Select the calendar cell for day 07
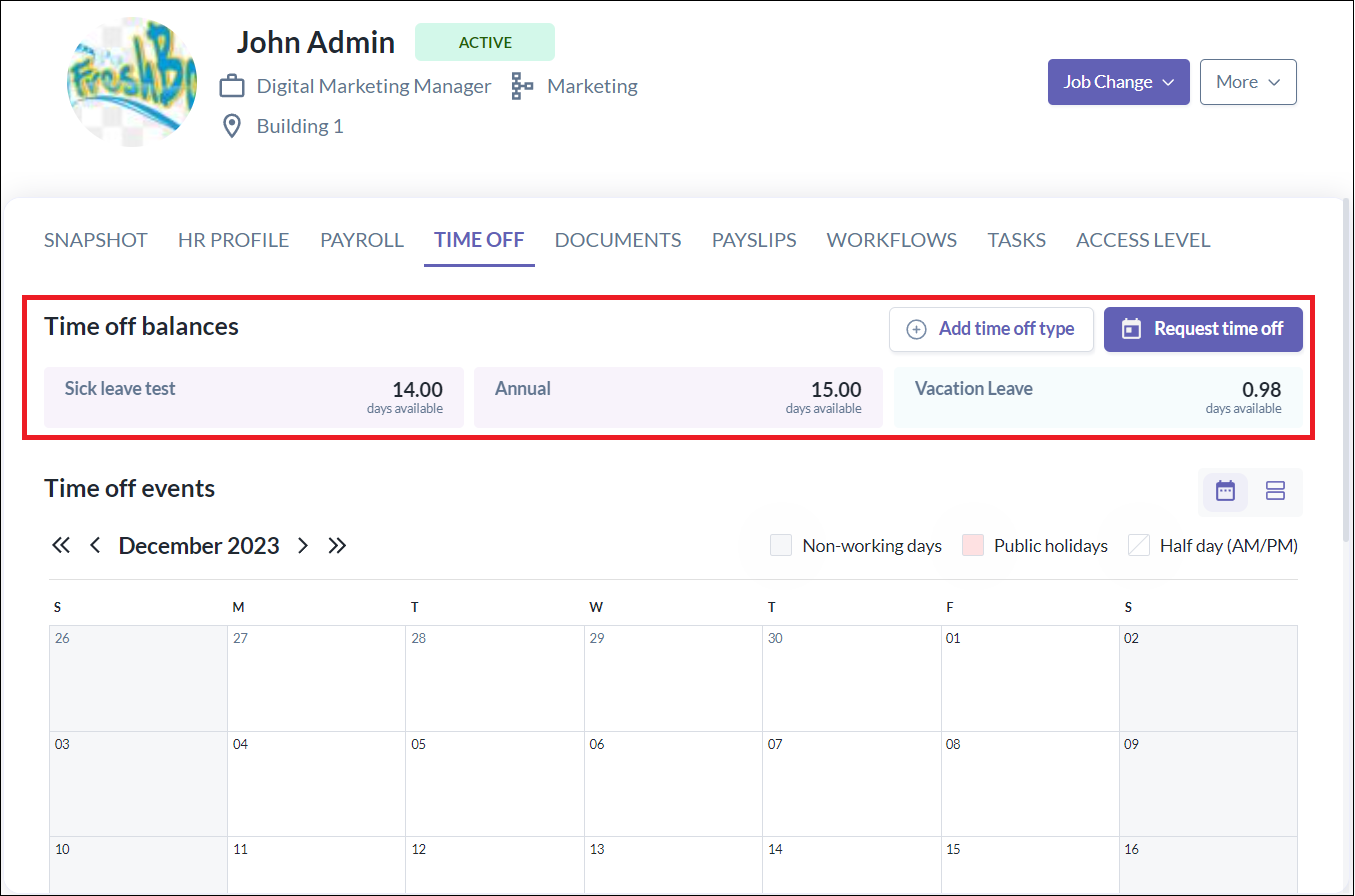The width and height of the screenshot is (1355, 896). pos(851,784)
